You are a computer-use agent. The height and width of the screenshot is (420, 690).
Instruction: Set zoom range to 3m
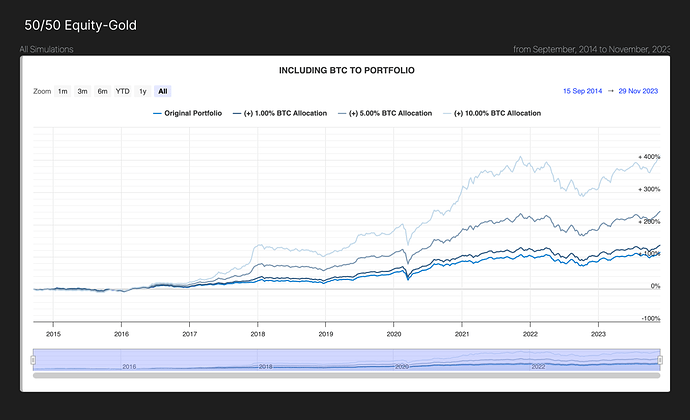point(83,91)
